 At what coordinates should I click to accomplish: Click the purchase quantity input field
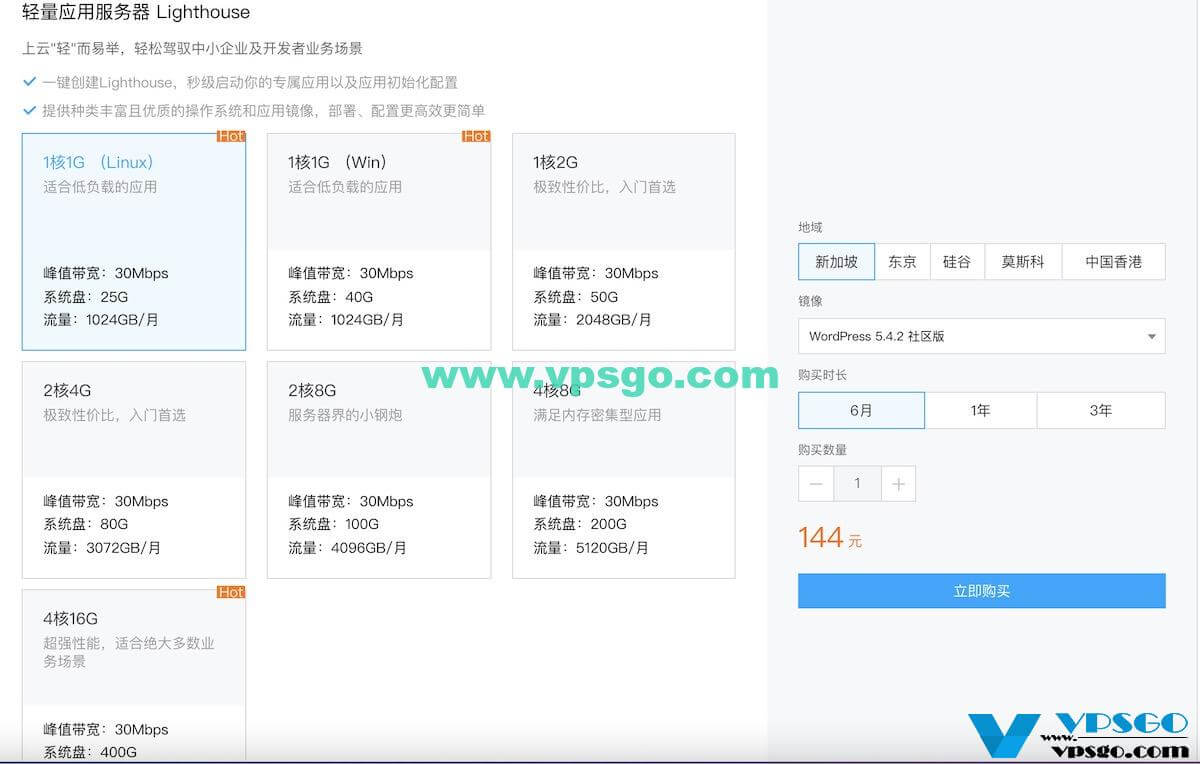(857, 484)
